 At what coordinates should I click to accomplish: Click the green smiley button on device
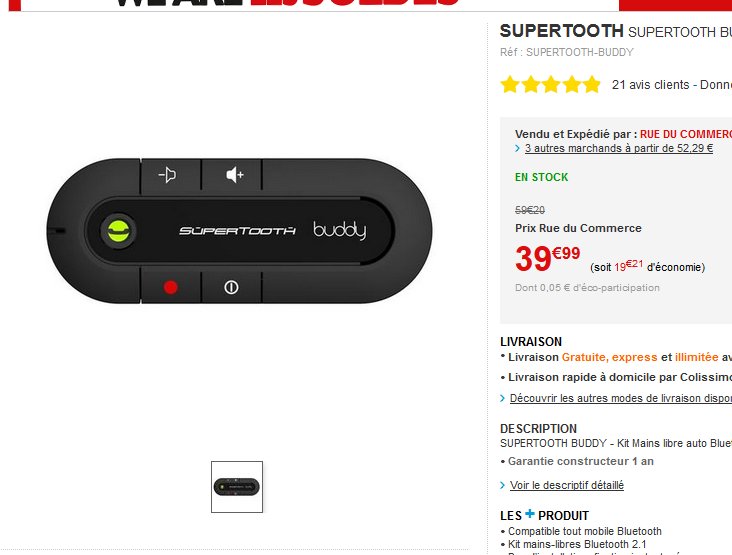tap(118, 231)
